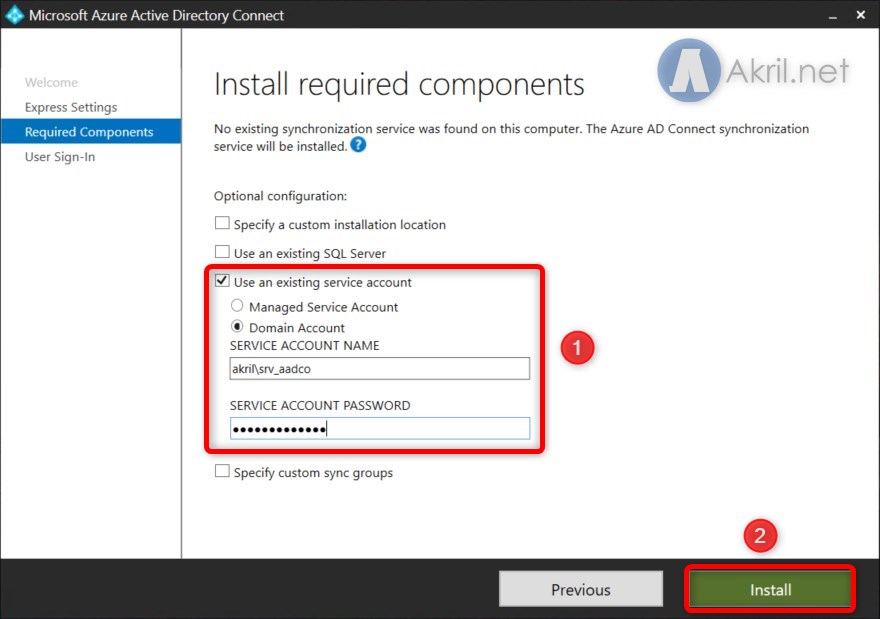Minimize the Azure AD Connect window

(833, 15)
